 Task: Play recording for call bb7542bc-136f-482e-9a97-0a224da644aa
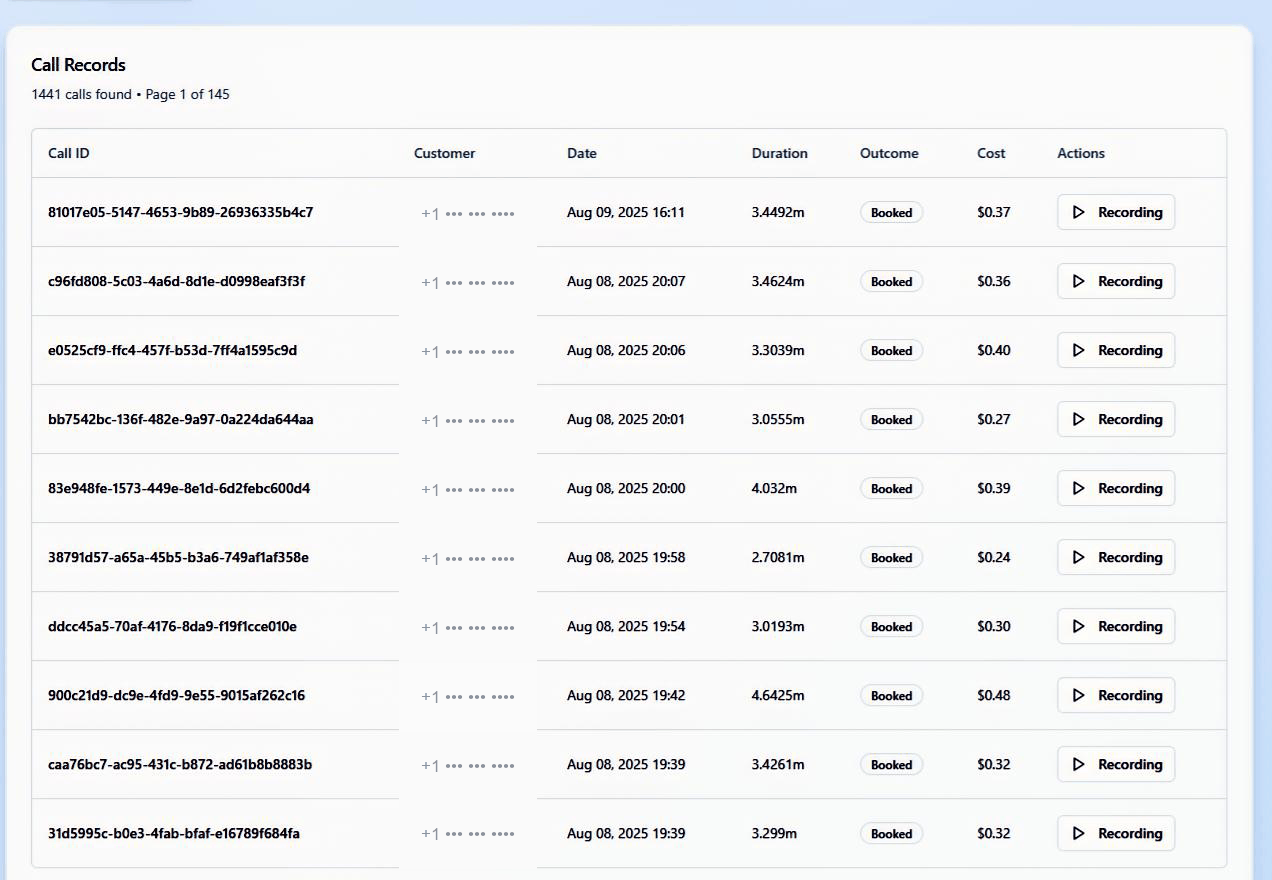[1115, 419]
